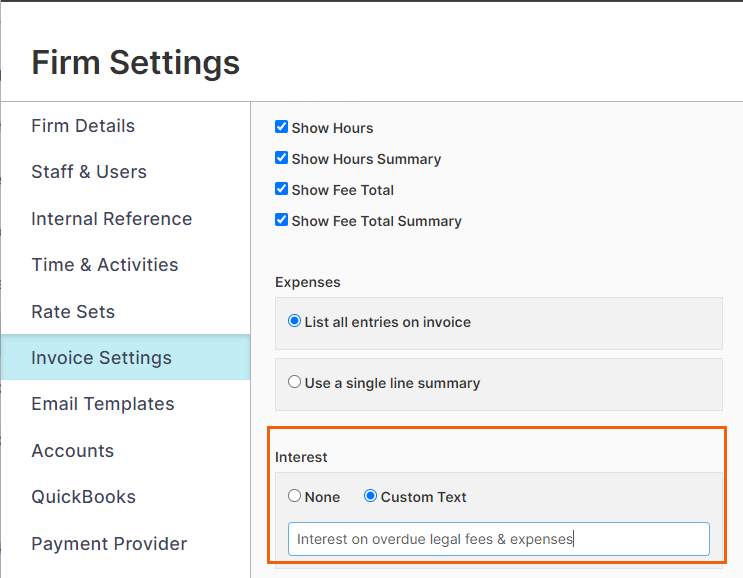This screenshot has height=578, width=743.
Task: Select None for Interest
Action: (x=294, y=497)
